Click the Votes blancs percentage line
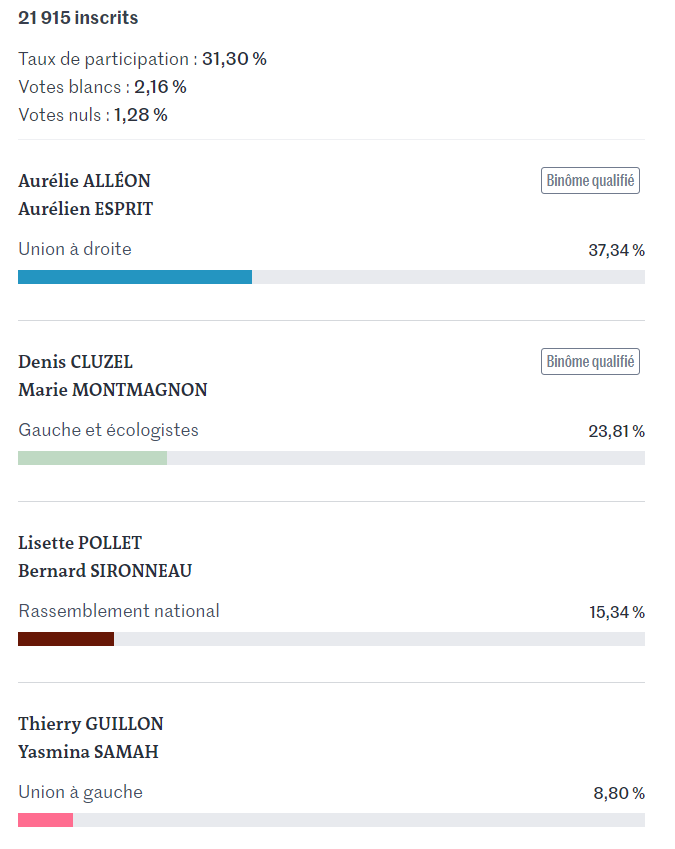Screen dimensions: 675x849 [x=102, y=87]
